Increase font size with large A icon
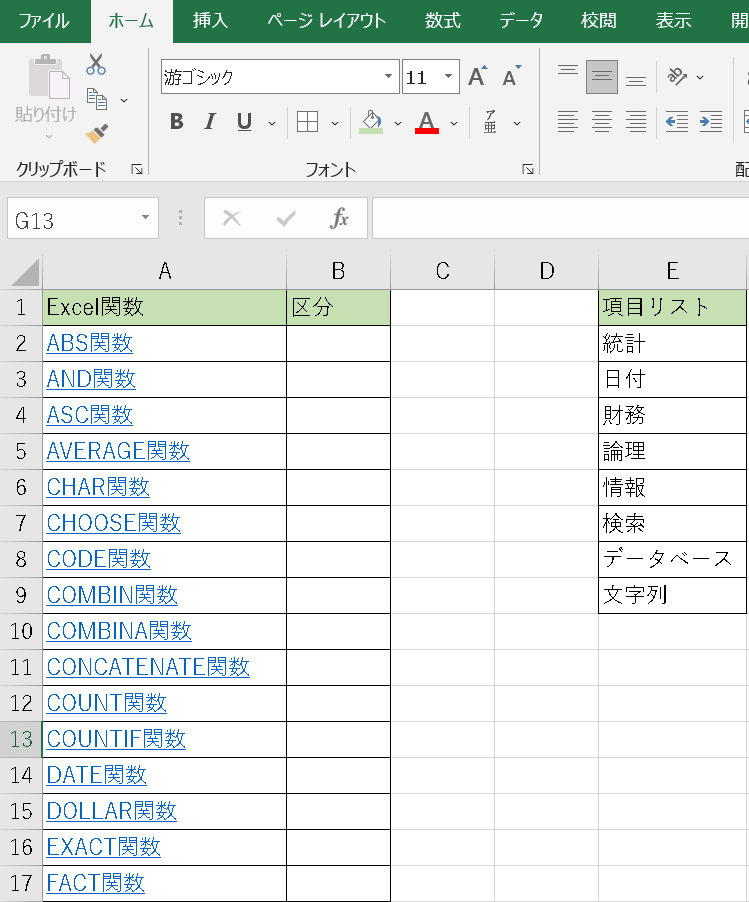 [477, 76]
